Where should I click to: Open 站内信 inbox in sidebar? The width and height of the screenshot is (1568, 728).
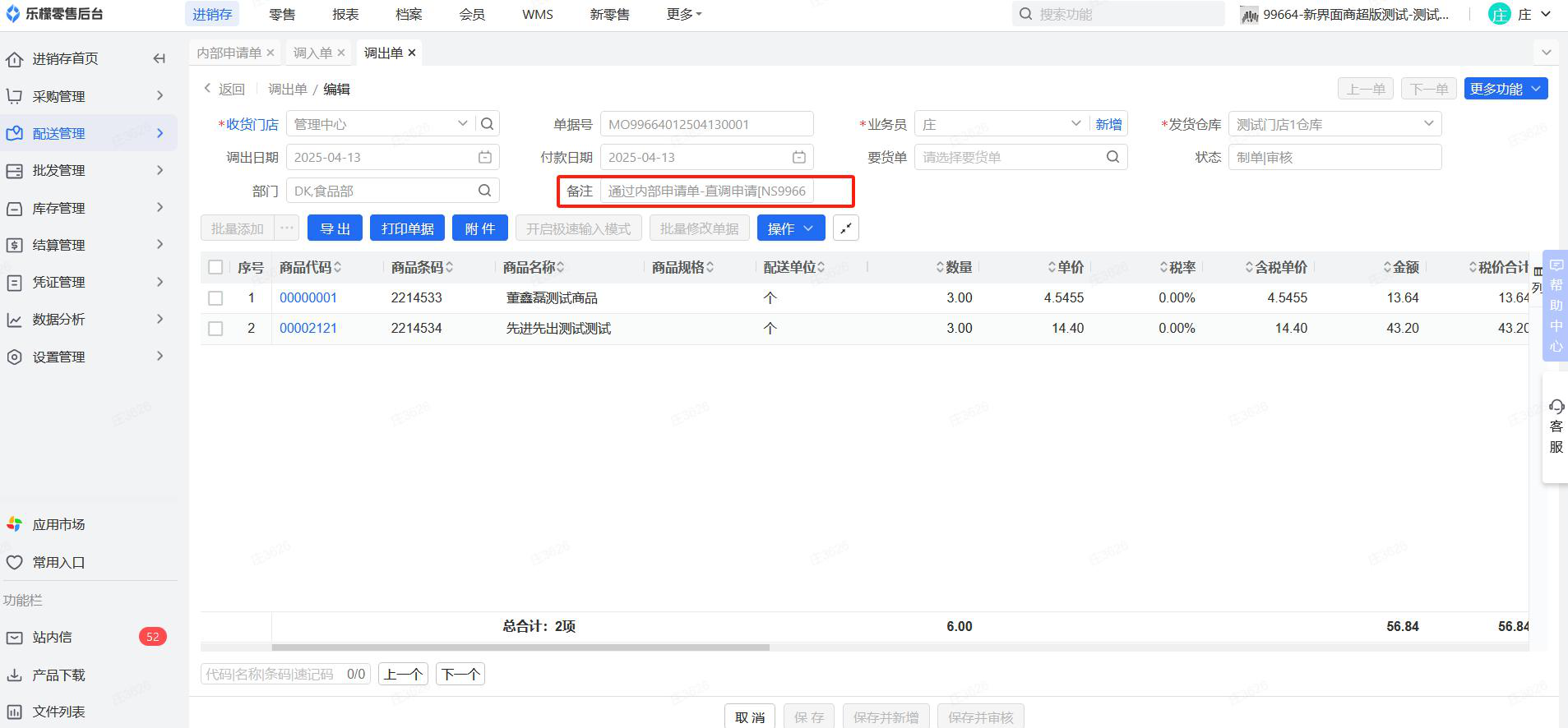52,637
